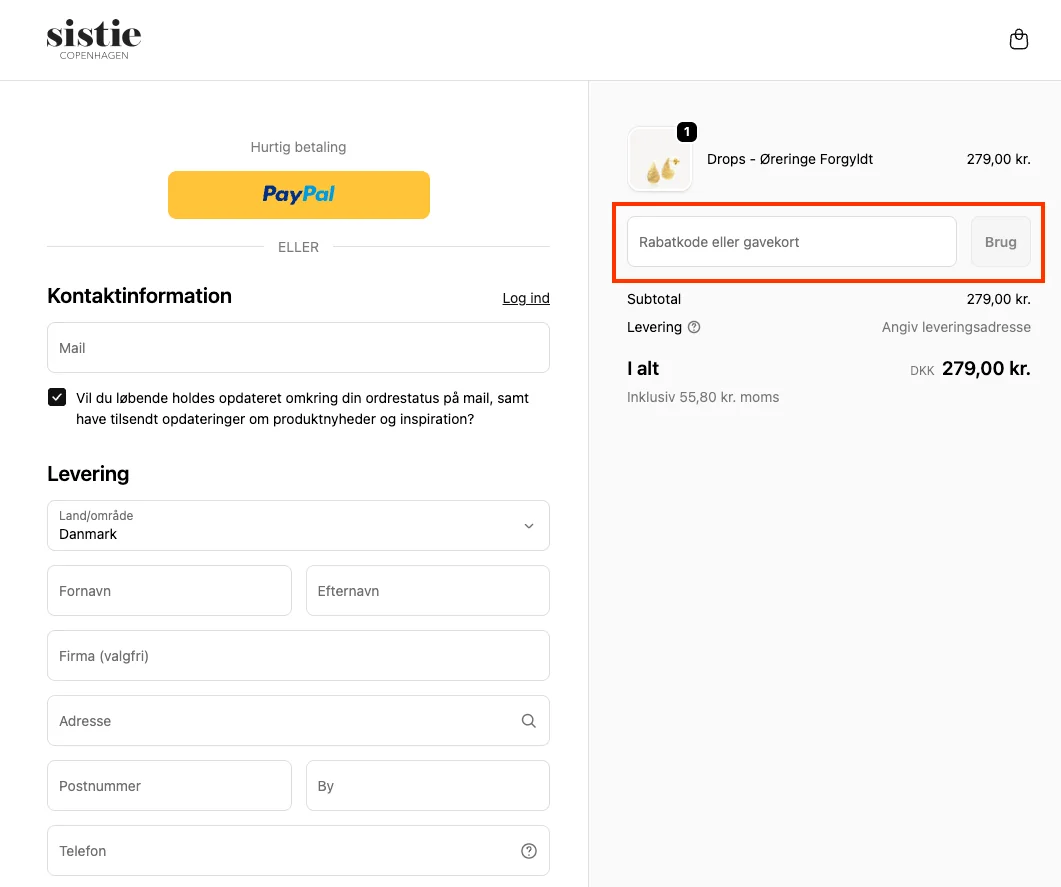Click the Fornavn text field
This screenshot has width=1061, height=887.
click(x=169, y=591)
